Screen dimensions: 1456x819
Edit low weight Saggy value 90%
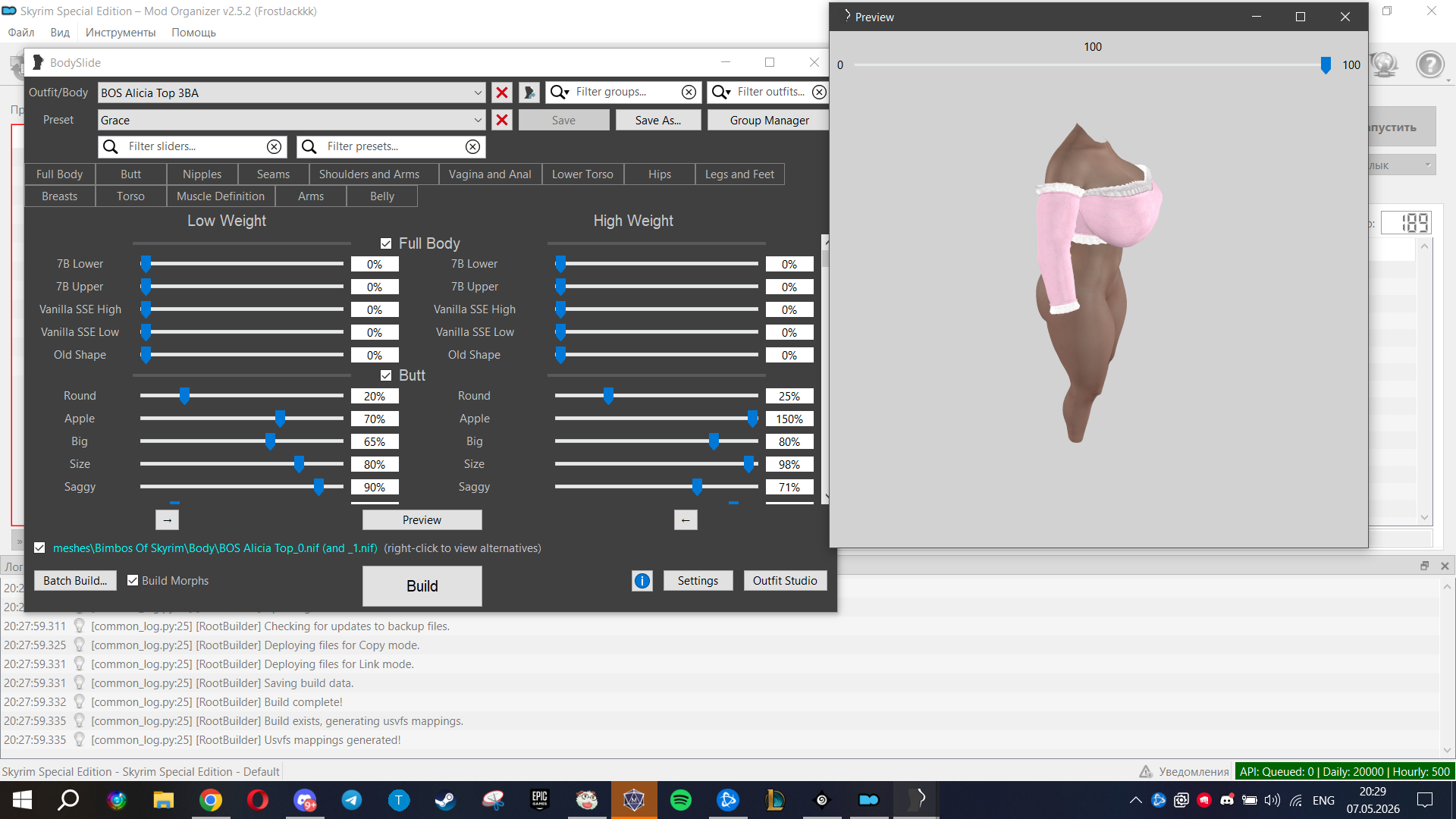click(x=375, y=488)
